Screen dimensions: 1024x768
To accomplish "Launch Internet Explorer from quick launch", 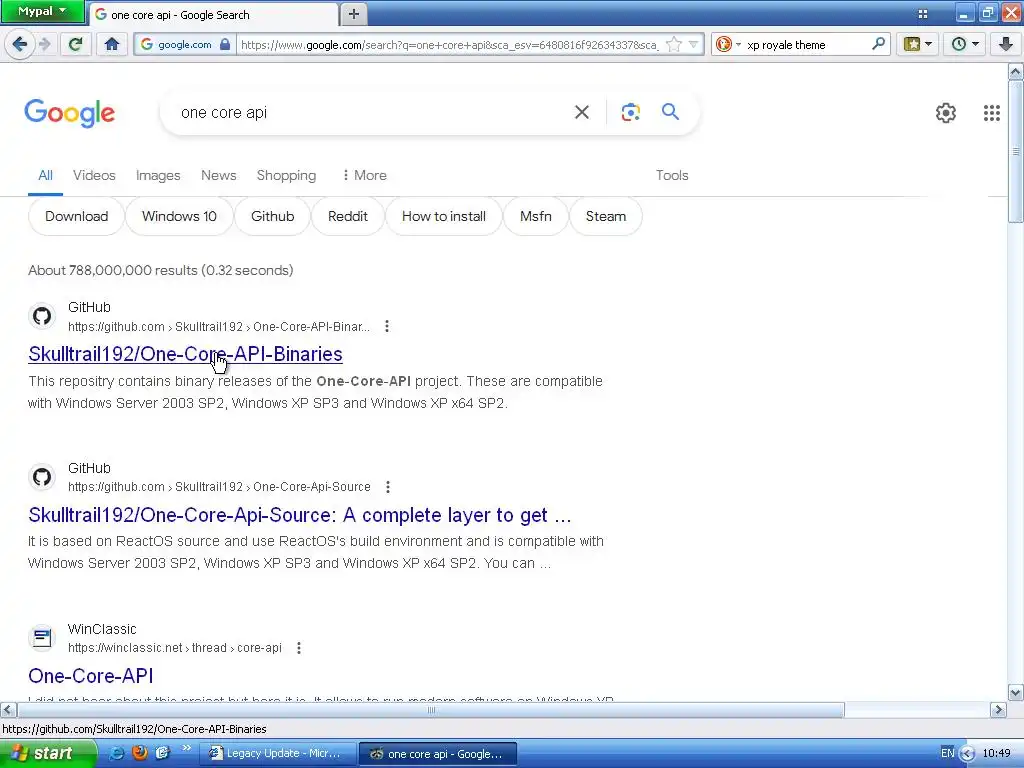I will 116,753.
